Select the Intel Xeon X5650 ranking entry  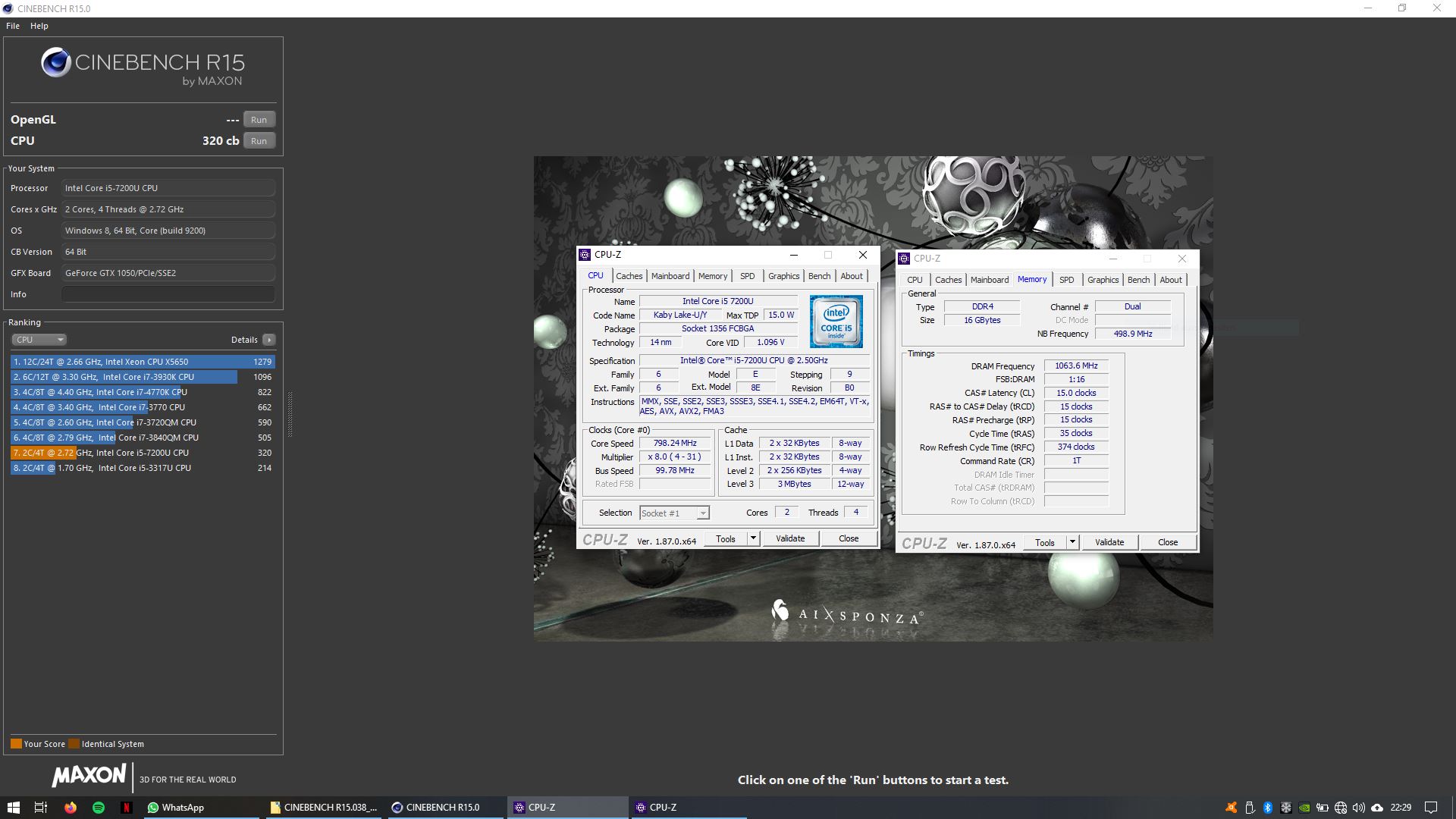point(143,362)
